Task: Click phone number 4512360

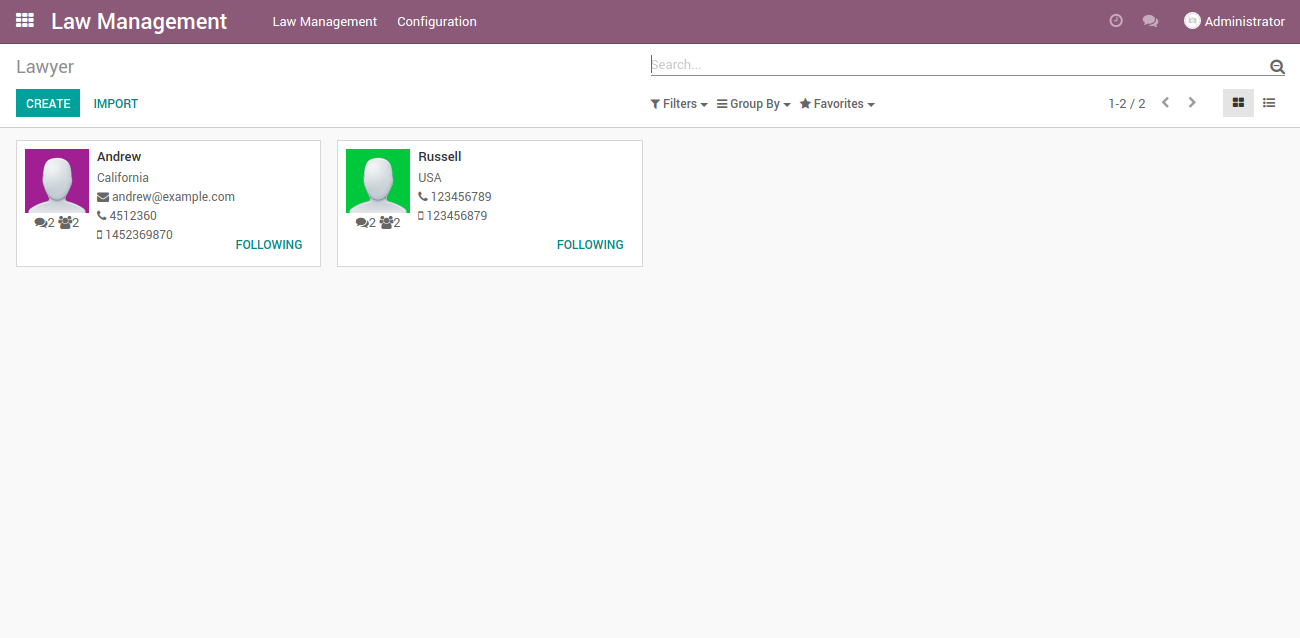Action: 133,216
